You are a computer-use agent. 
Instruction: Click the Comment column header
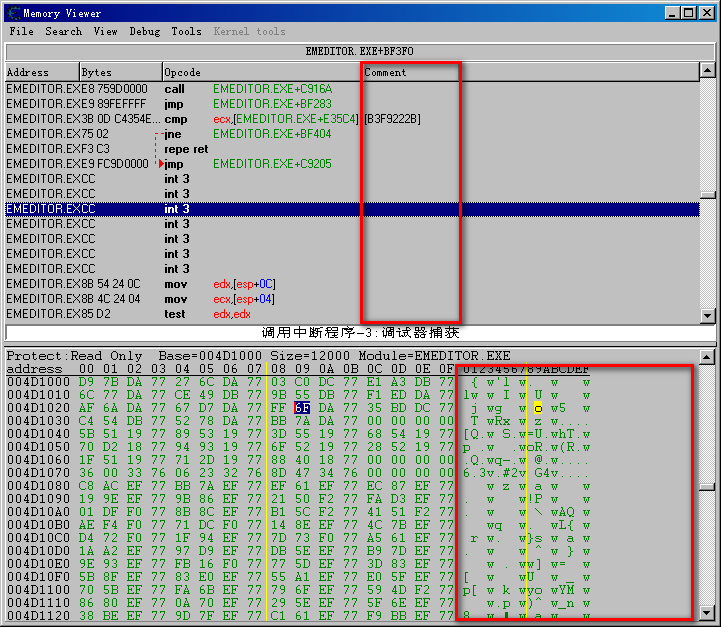(x=528, y=72)
